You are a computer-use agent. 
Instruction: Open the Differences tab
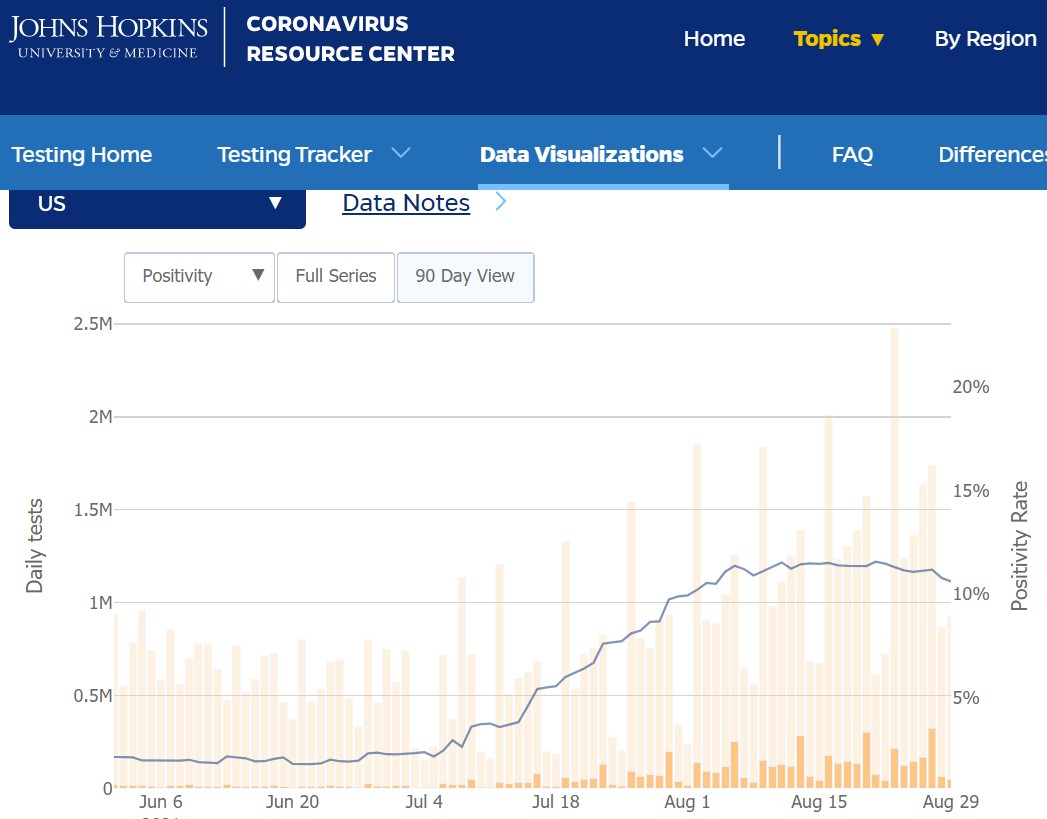click(992, 154)
